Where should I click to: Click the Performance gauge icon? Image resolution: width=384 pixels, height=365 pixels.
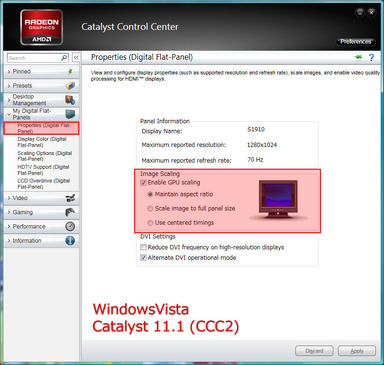pyautogui.click(x=70, y=226)
